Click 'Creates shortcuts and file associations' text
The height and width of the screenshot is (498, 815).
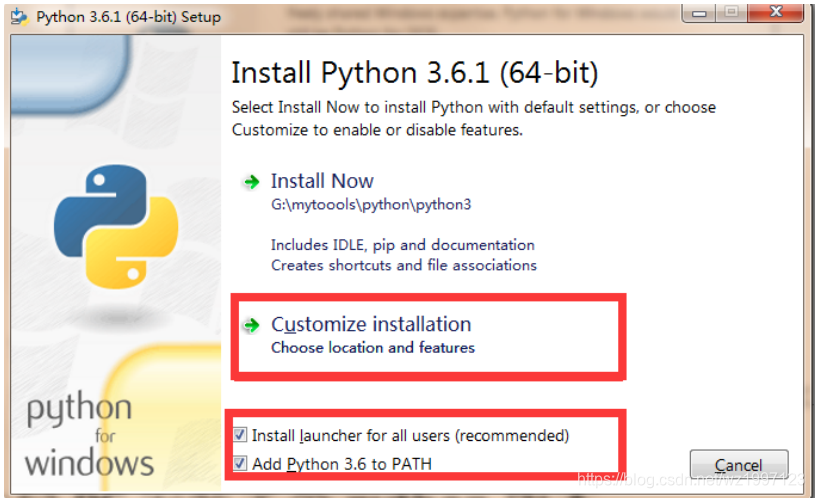pos(404,265)
